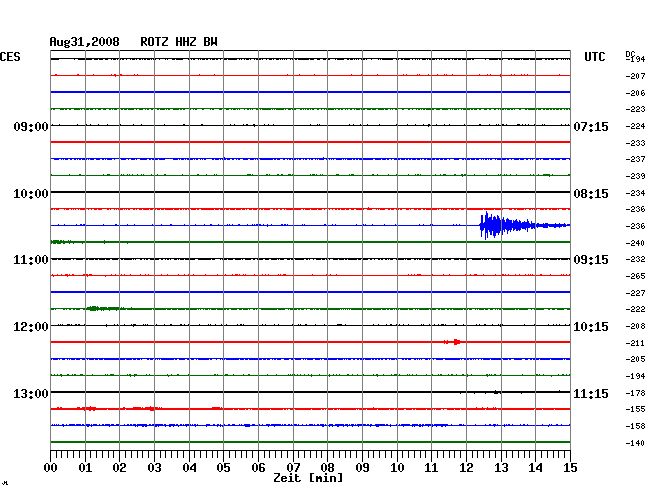This screenshot has height=494, width=650.
Task: Click the date label Aug31,2008
Action: click(x=84, y=42)
